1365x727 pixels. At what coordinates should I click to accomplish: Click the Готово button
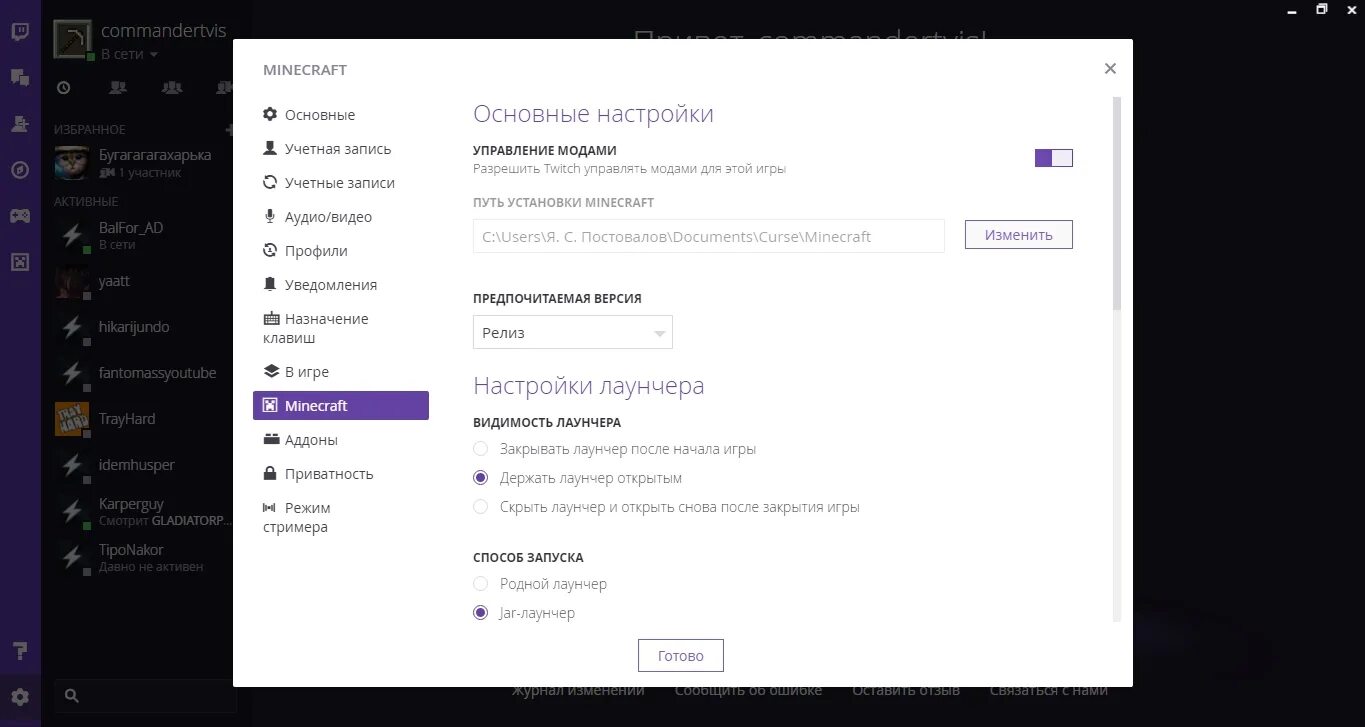[x=681, y=656]
